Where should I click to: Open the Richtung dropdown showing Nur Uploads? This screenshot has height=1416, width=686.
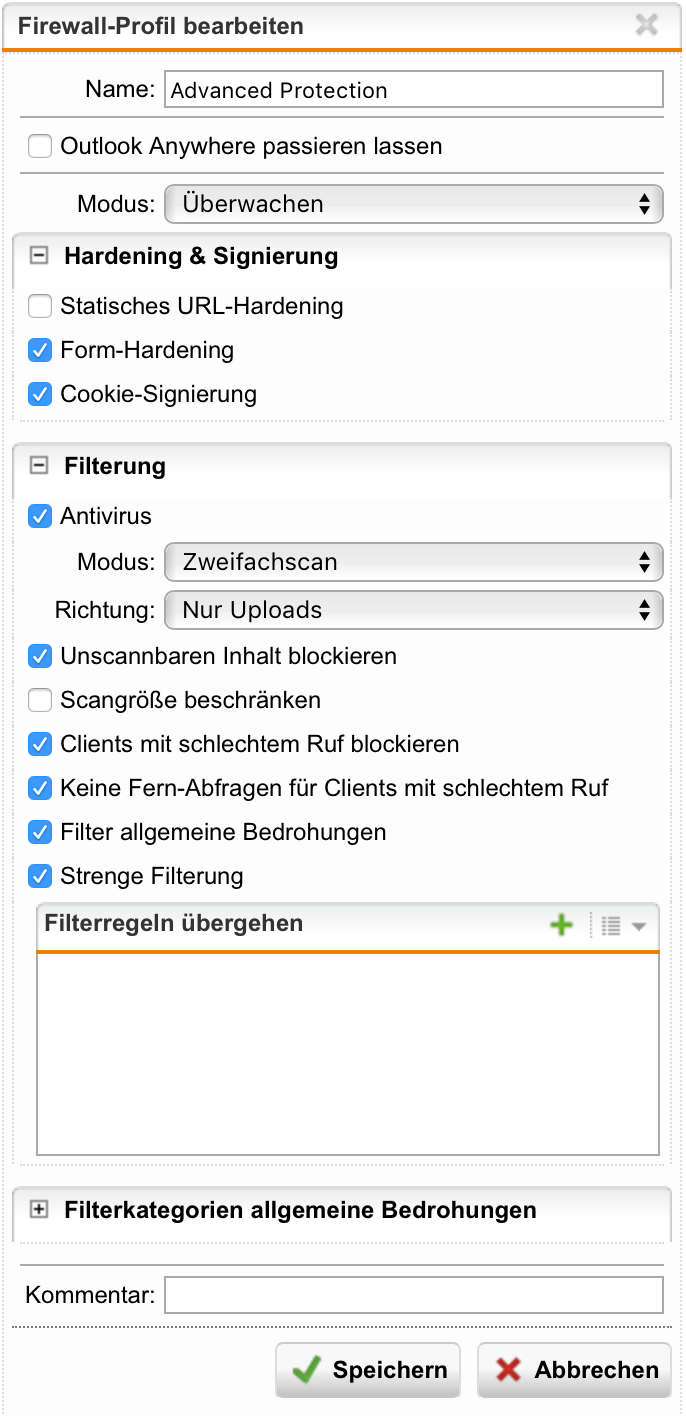pyautogui.click(x=413, y=610)
